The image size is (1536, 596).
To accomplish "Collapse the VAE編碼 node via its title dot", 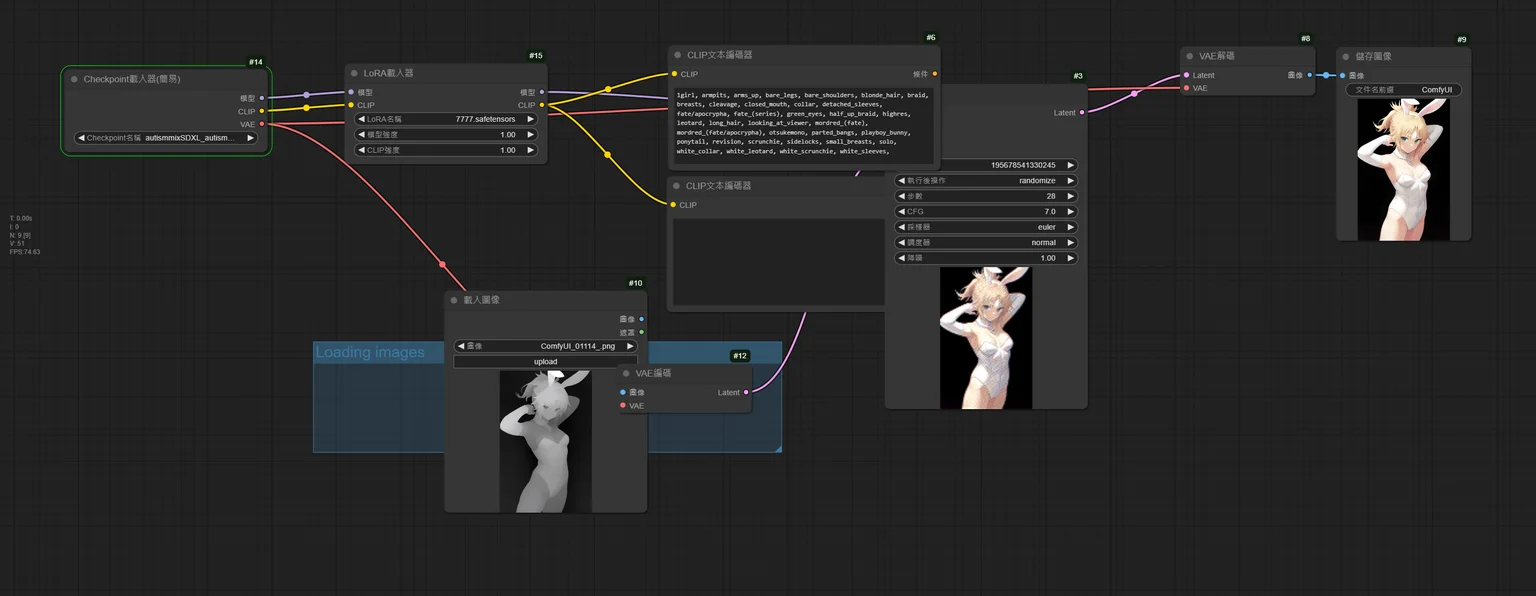I will coord(626,373).
